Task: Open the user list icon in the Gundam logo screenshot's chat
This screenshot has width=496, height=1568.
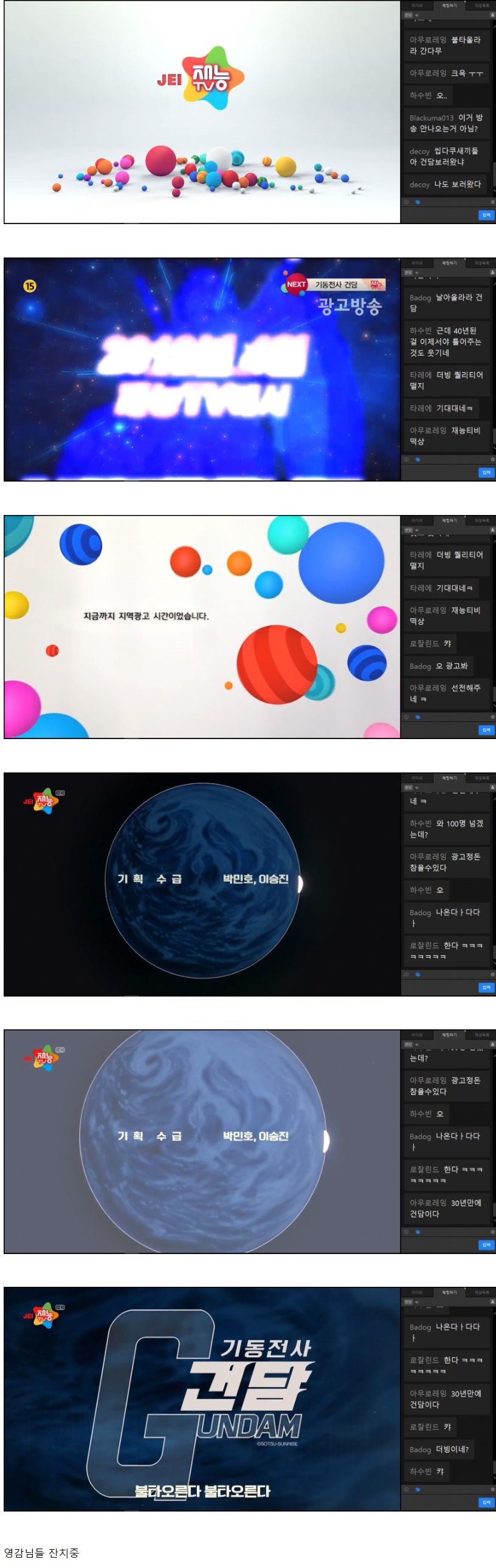Action: (492, 1301)
